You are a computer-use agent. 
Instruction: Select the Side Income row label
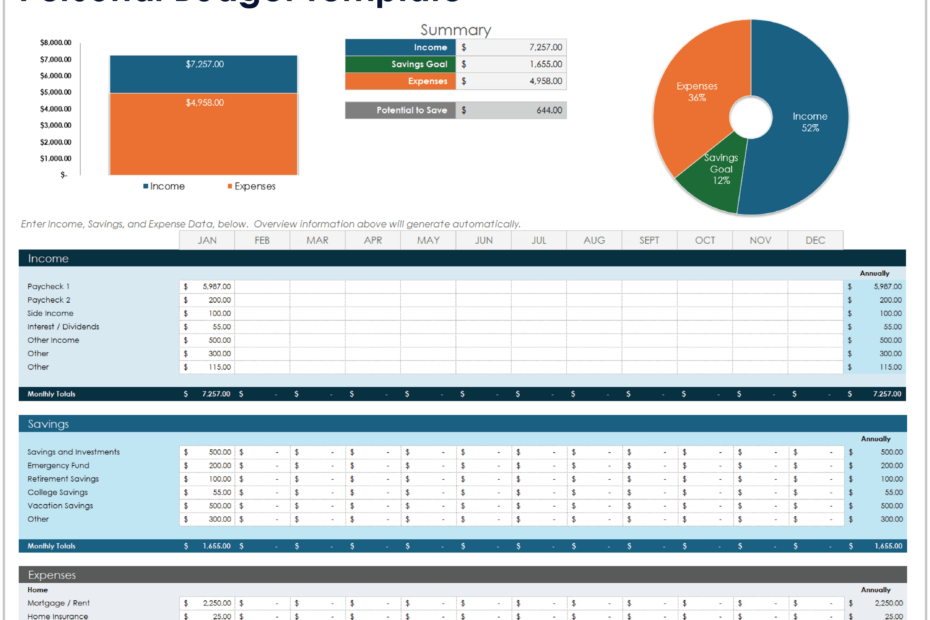(x=50, y=313)
